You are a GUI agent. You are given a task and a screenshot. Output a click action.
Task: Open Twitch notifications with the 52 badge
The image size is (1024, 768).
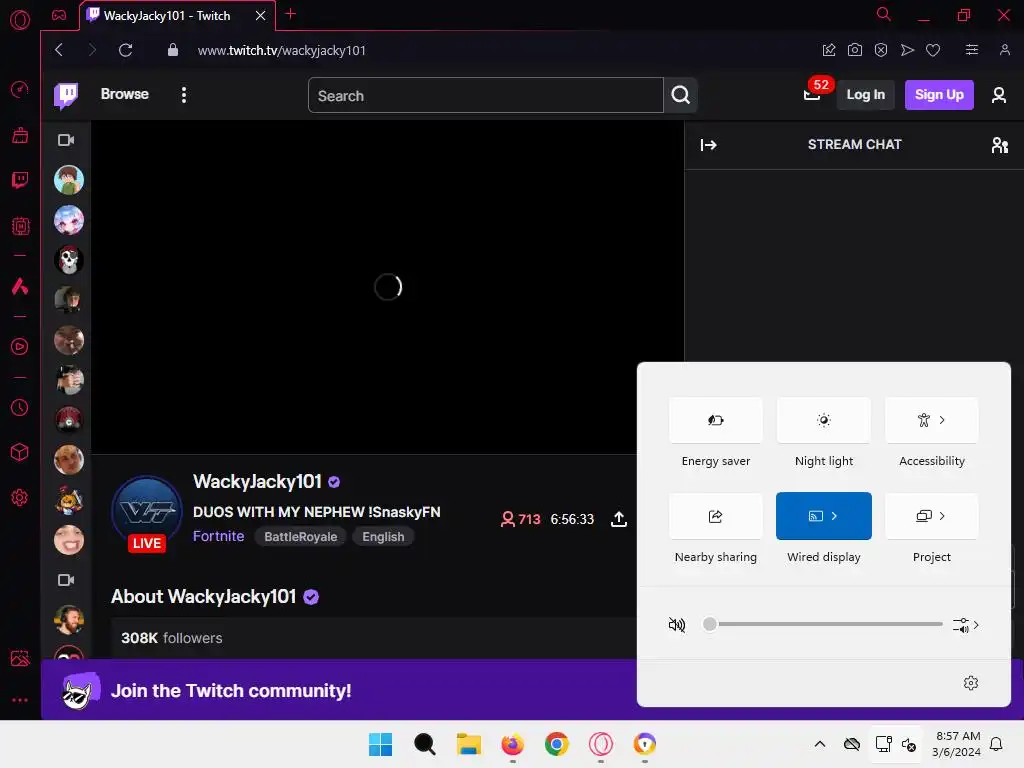(x=813, y=93)
